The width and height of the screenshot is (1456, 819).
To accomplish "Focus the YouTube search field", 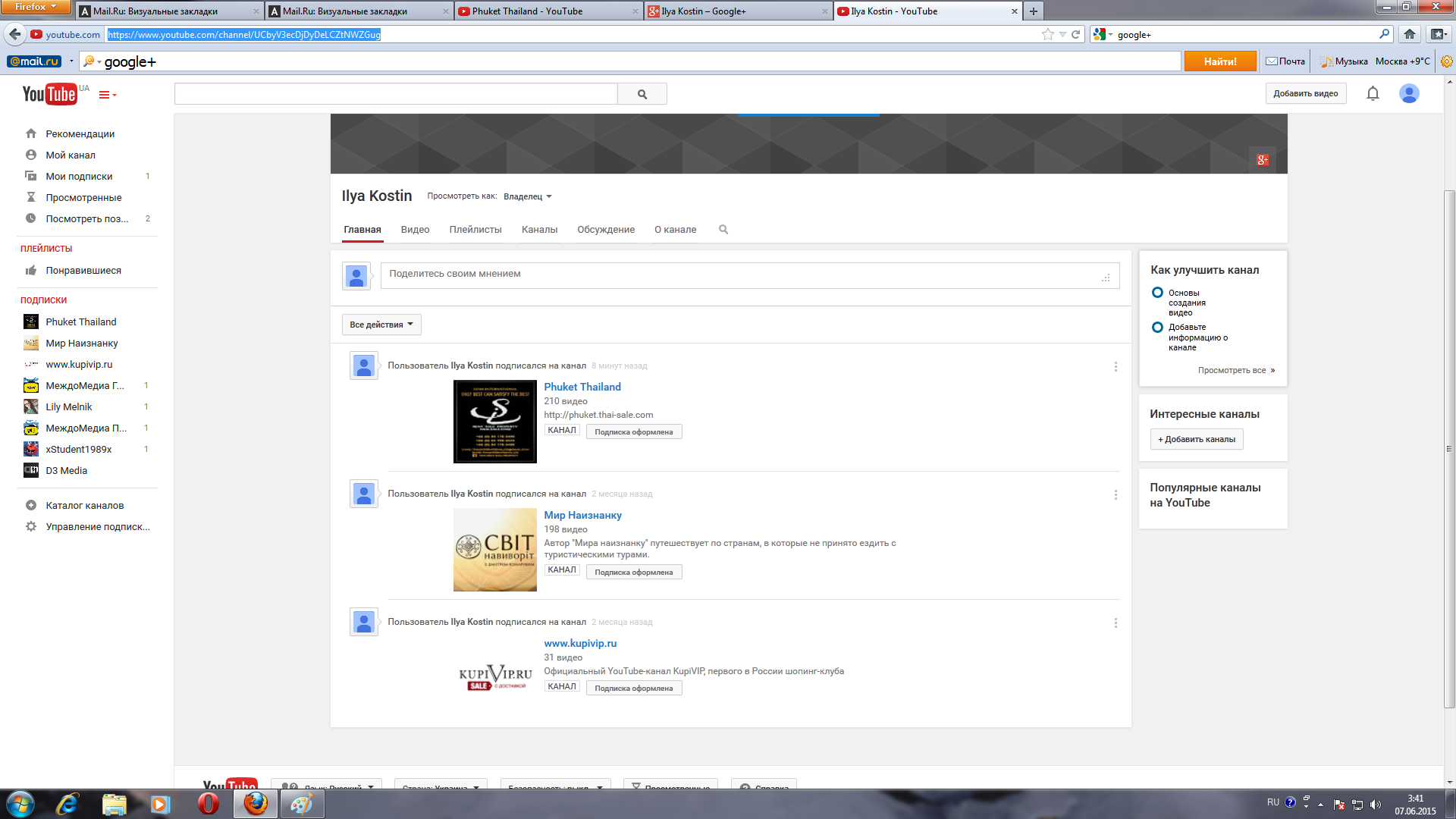I will [396, 94].
